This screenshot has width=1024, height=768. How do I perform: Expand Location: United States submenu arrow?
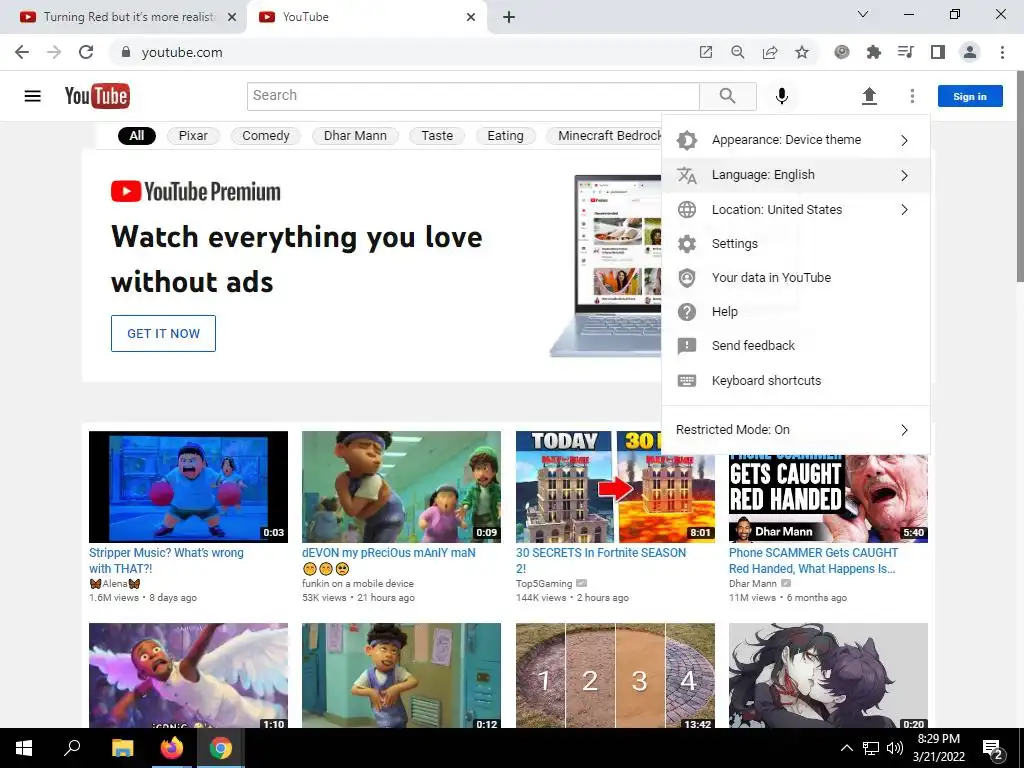click(x=904, y=210)
